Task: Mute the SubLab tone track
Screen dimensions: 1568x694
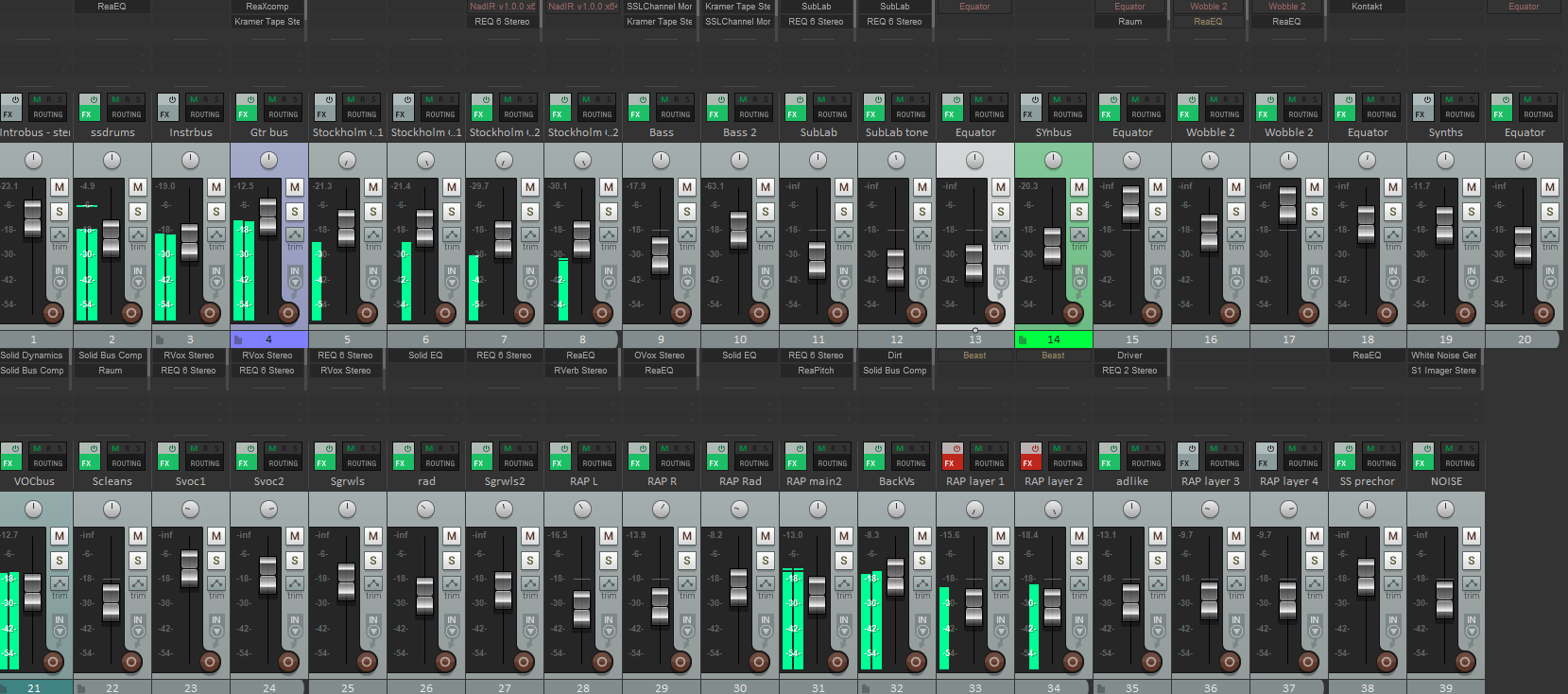Action: pyautogui.click(x=922, y=187)
